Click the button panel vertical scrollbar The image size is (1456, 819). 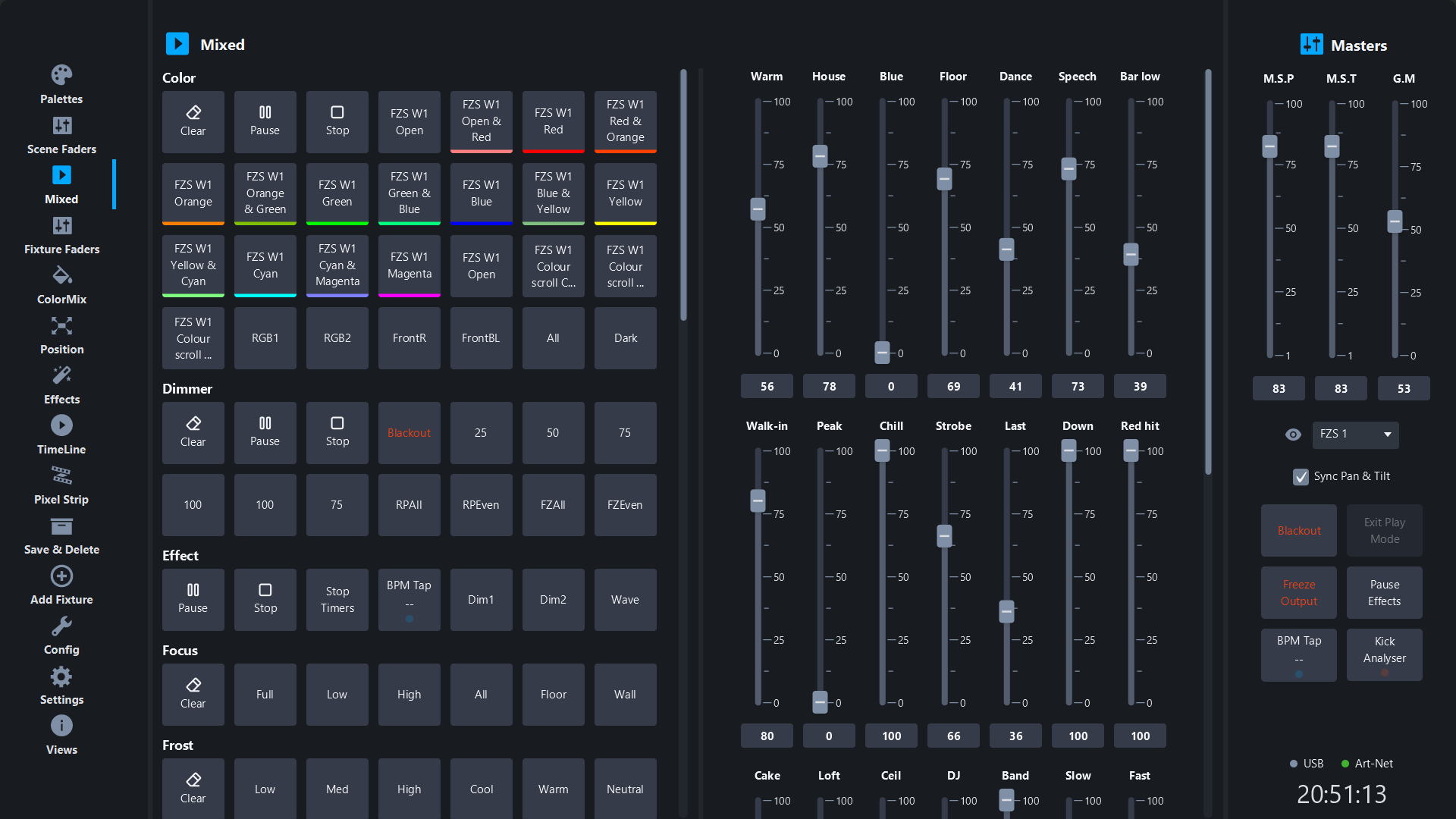click(x=683, y=196)
